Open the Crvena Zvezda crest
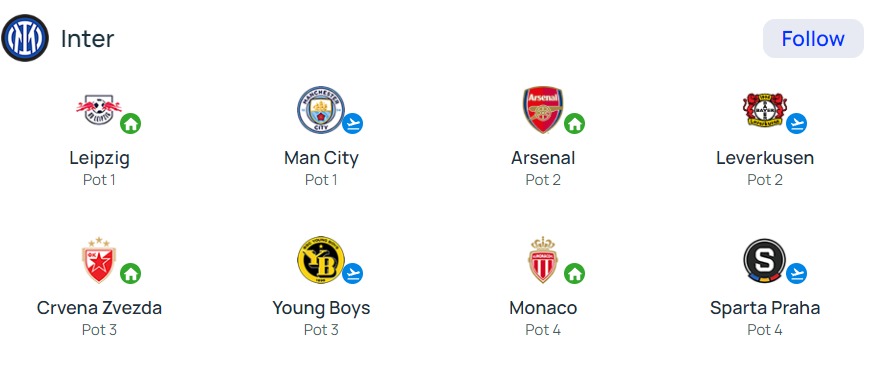 pyautogui.click(x=99, y=260)
